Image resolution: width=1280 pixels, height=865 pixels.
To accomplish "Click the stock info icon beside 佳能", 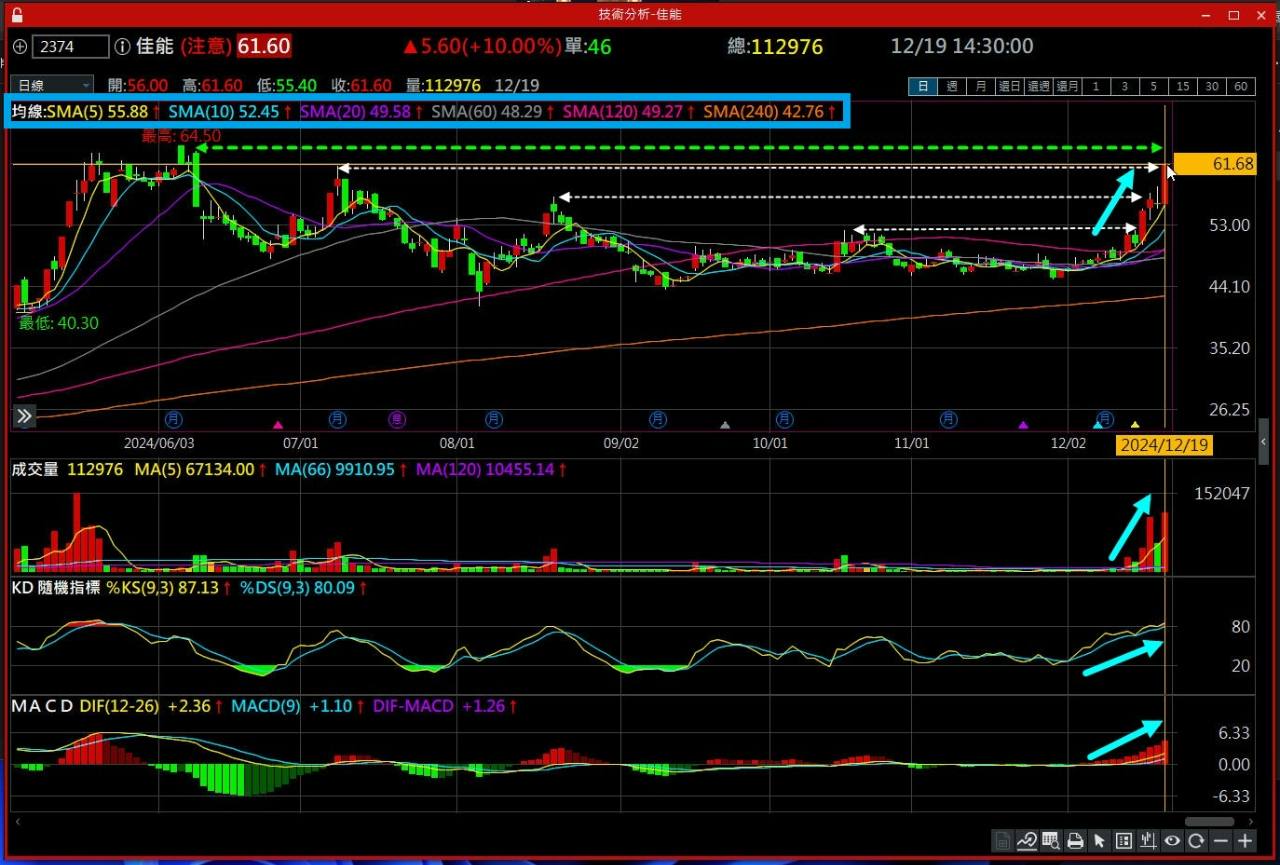I will point(122,47).
